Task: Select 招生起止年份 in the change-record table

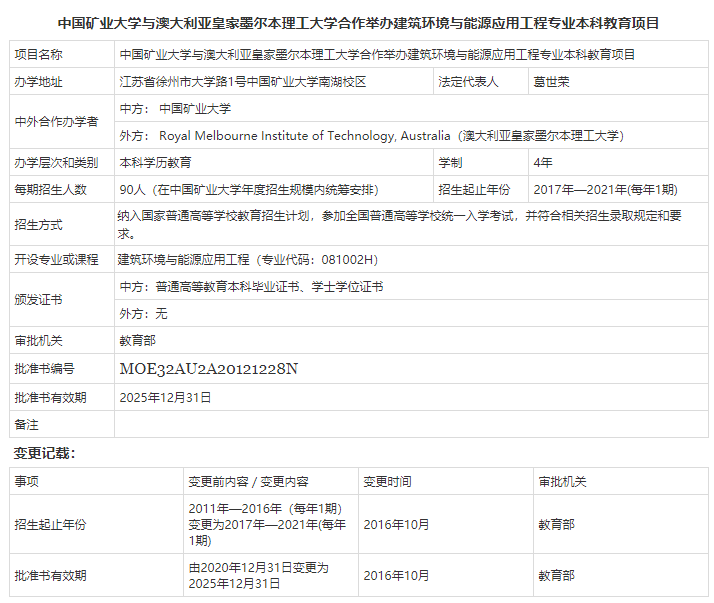Action: tap(51, 525)
